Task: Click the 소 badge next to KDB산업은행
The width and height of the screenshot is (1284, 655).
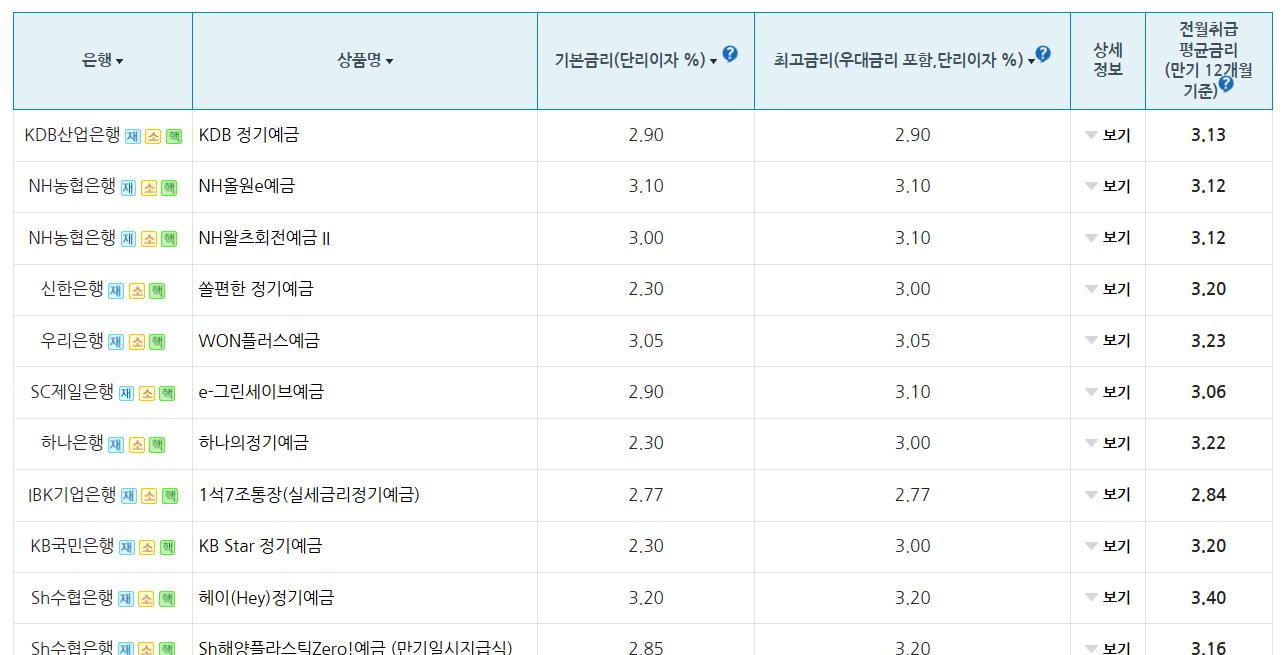Action: [153, 136]
